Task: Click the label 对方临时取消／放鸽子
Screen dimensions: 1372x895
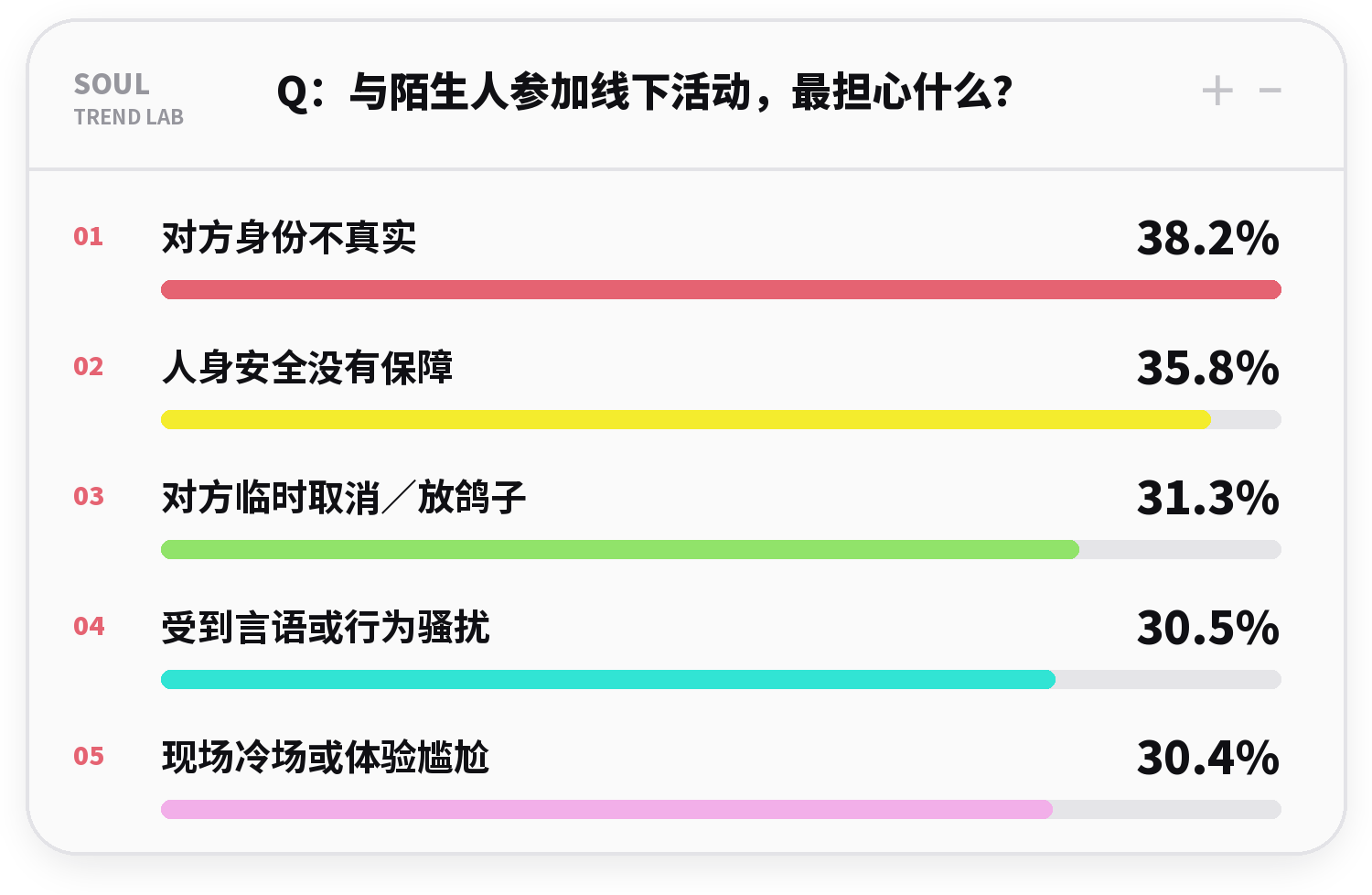Action: click(x=344, y=498)
